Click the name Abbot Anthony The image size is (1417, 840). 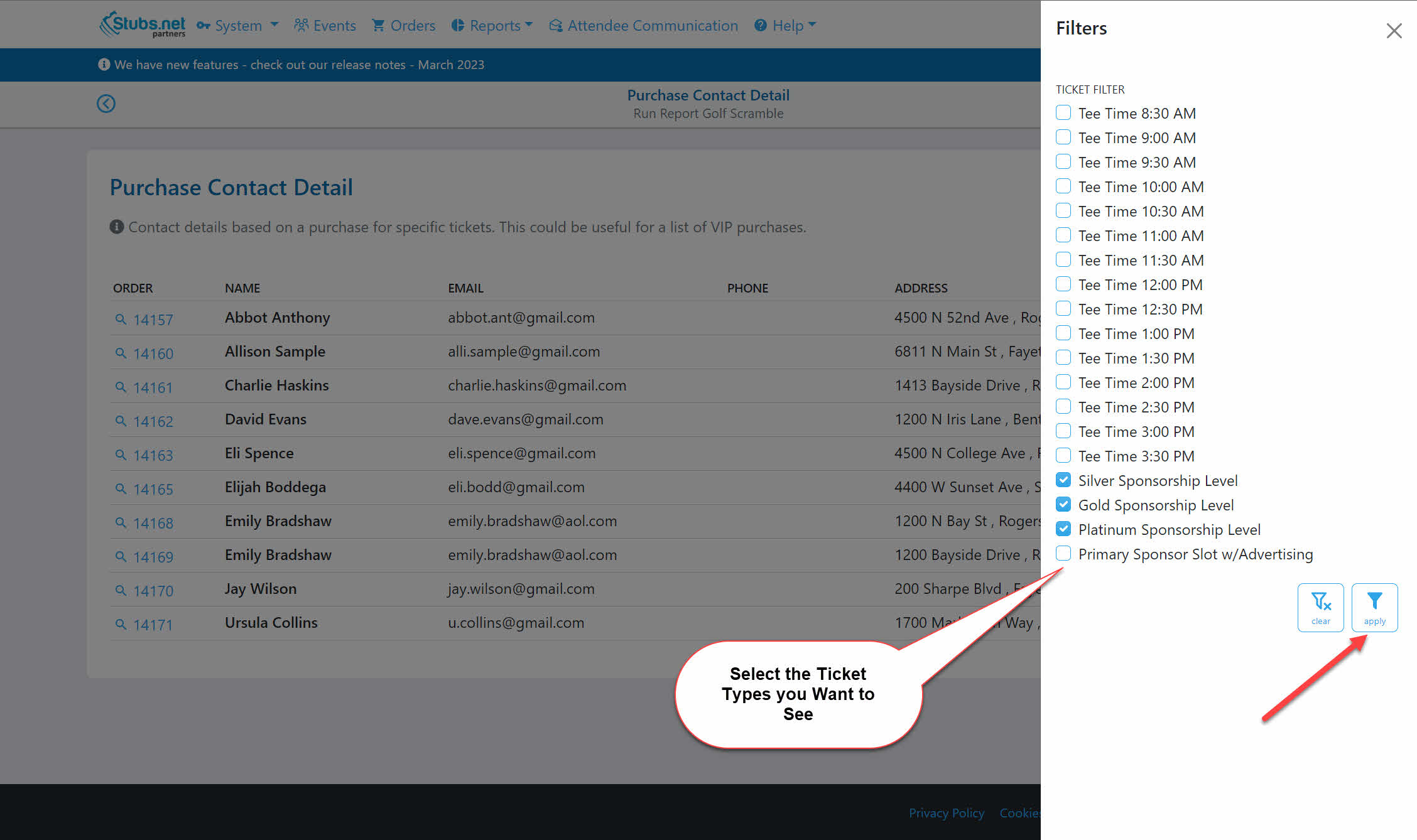pyautogui.click(x=277, y=317)
